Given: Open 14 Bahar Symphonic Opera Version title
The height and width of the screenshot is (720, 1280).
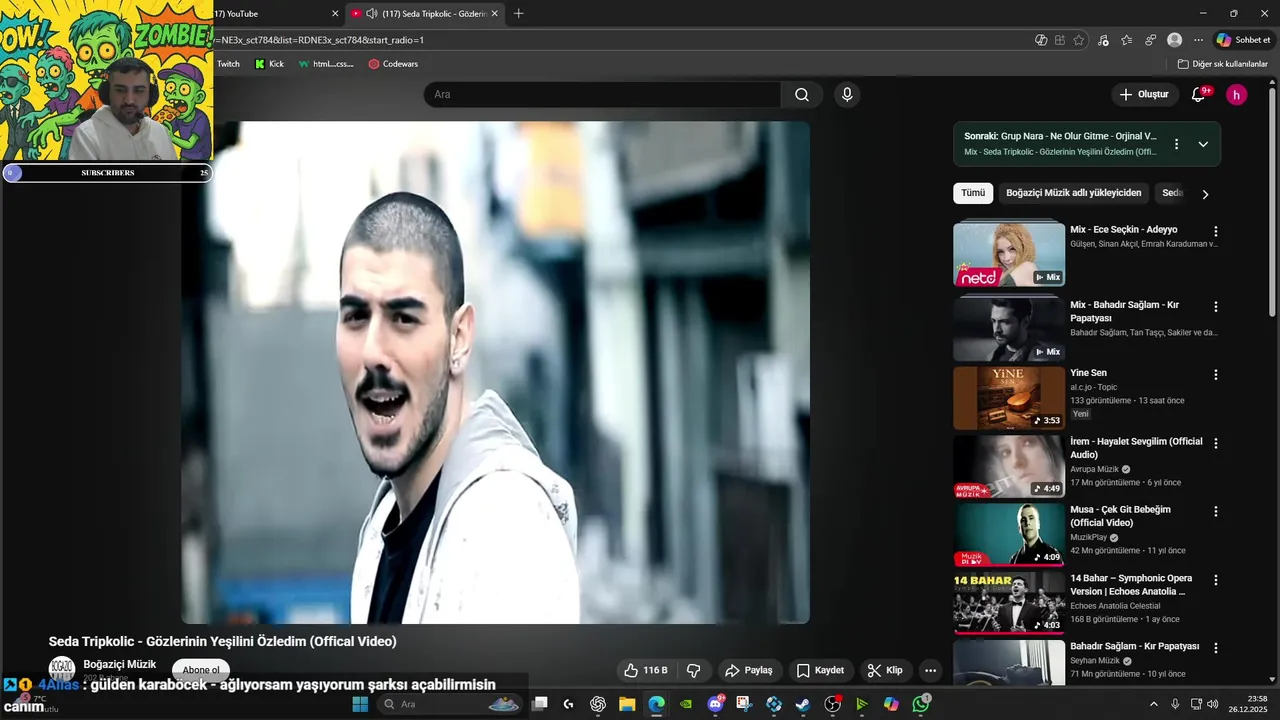Looking at the screenshot, I should [1131, 585].
